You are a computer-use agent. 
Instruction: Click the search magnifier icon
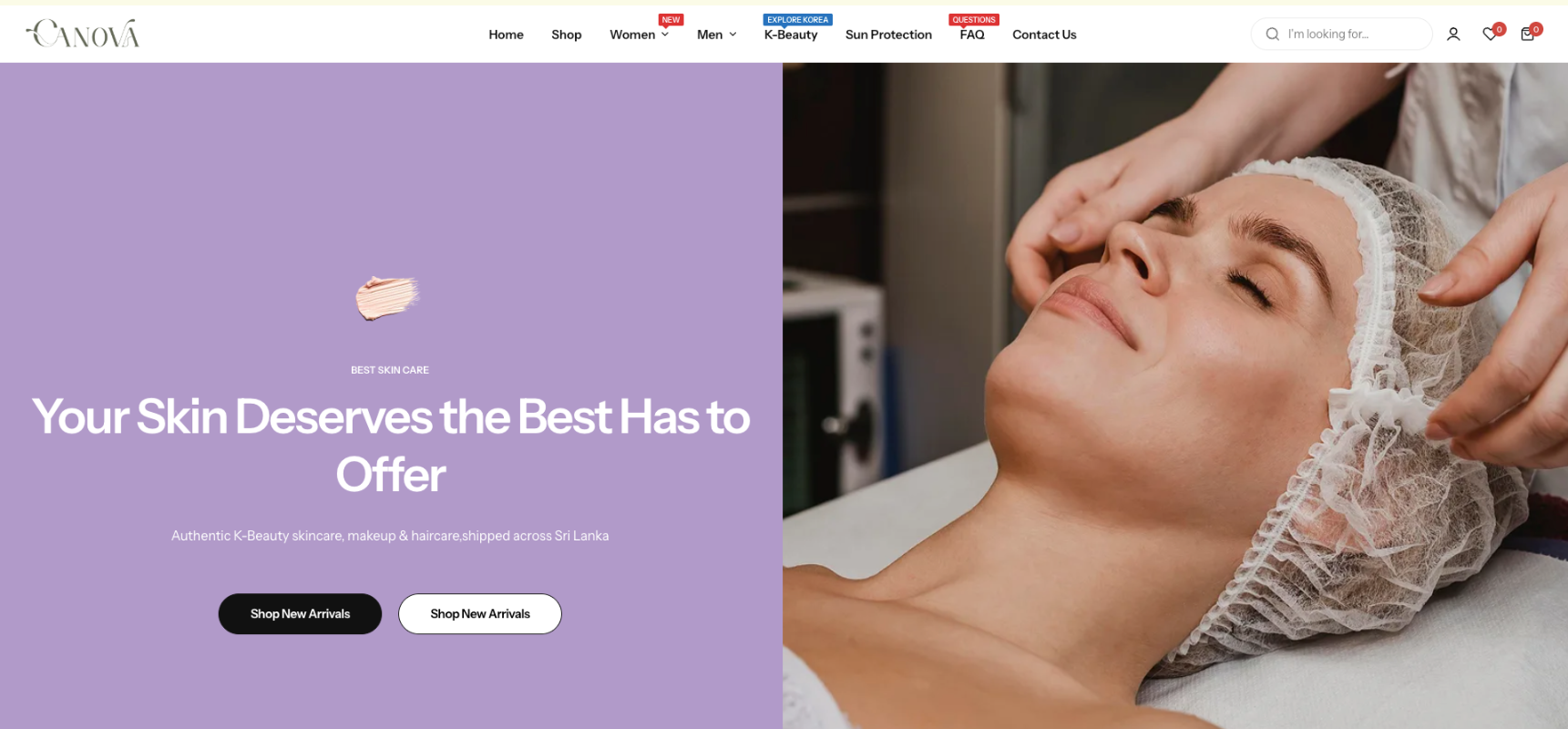coord(1273,35)
